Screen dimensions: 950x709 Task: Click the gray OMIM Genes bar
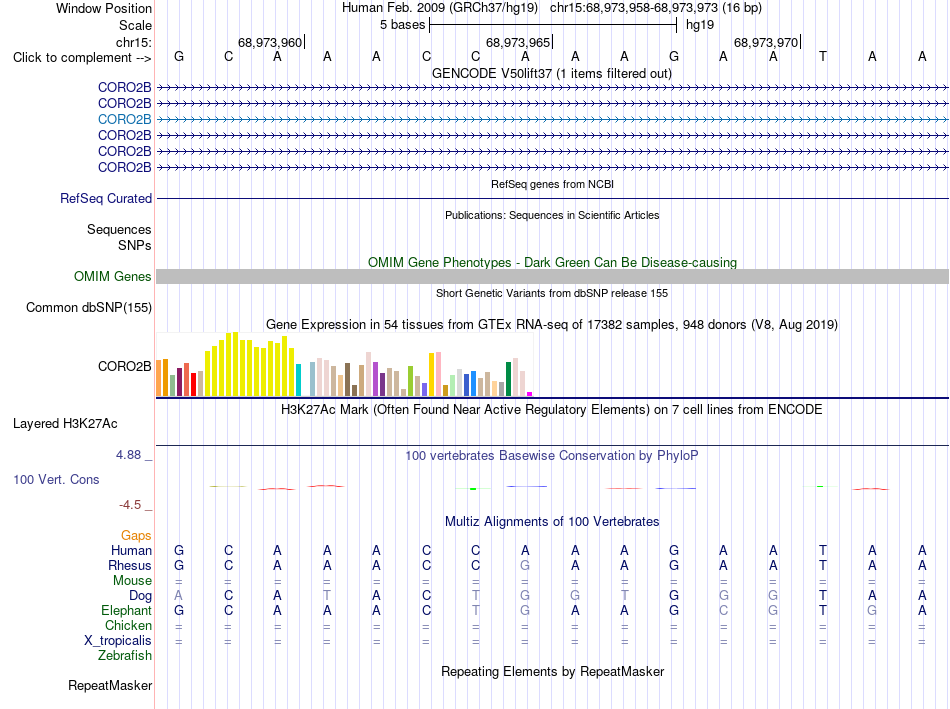tap(552, 276)
